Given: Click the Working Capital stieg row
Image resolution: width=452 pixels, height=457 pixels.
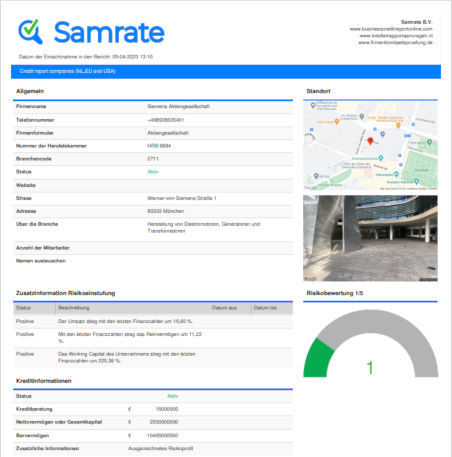Looking at the screenshot, I should 153,357.
